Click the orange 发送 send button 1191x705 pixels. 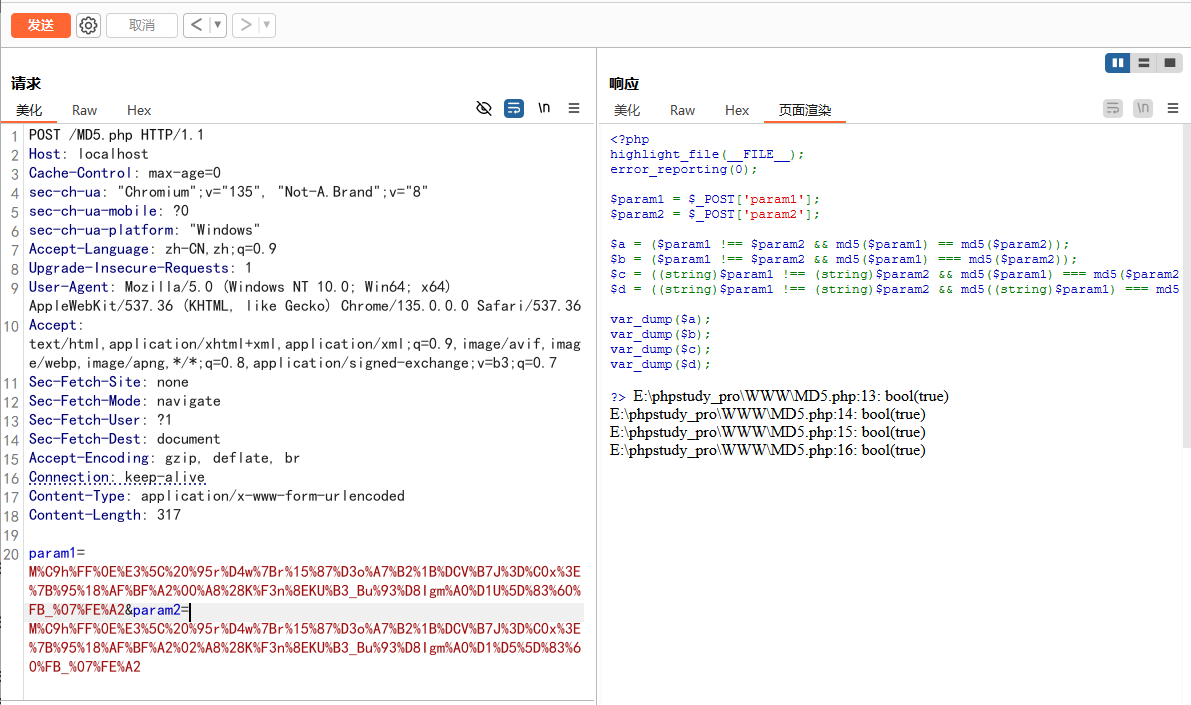(41, 25)
